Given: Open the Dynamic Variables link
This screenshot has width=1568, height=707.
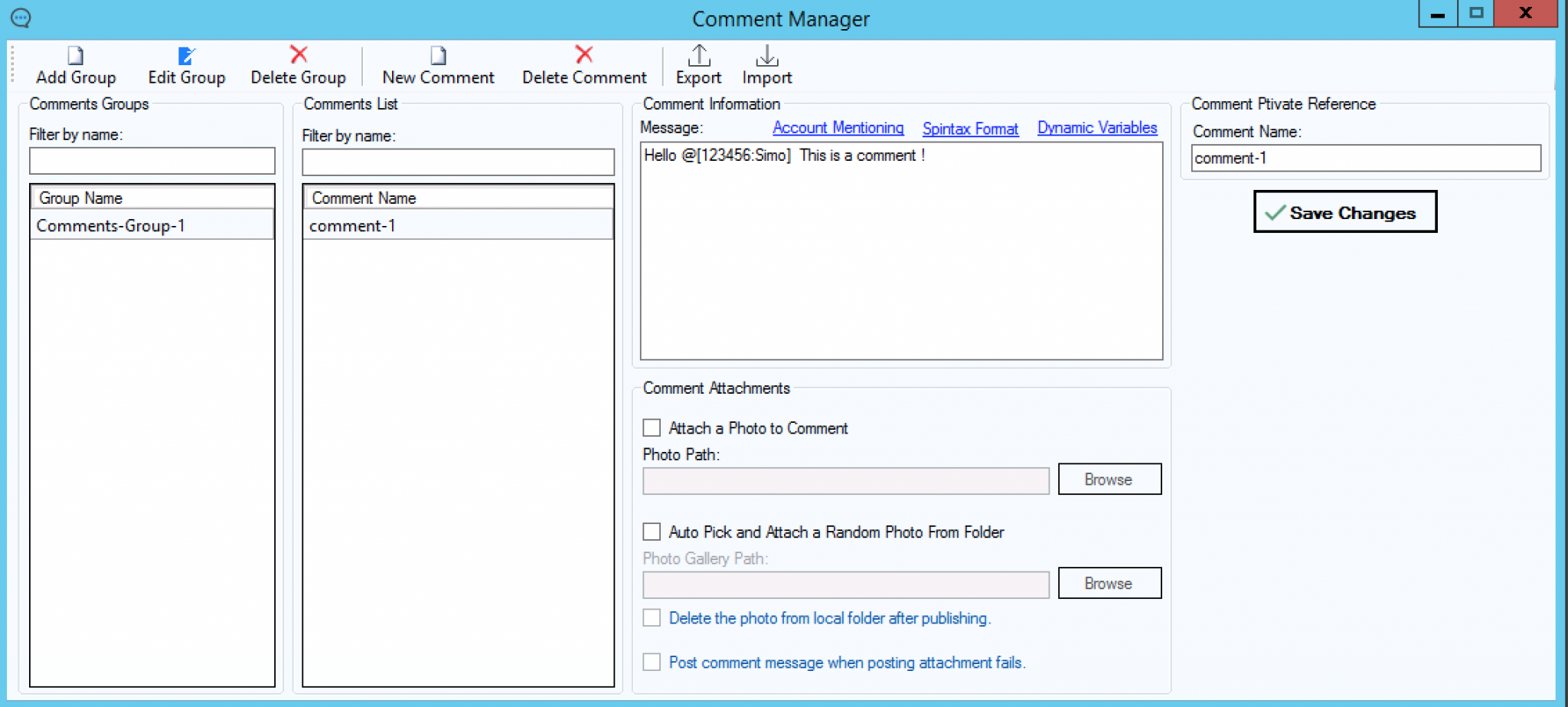Looking at the screenshot, I should point(1096,128).
